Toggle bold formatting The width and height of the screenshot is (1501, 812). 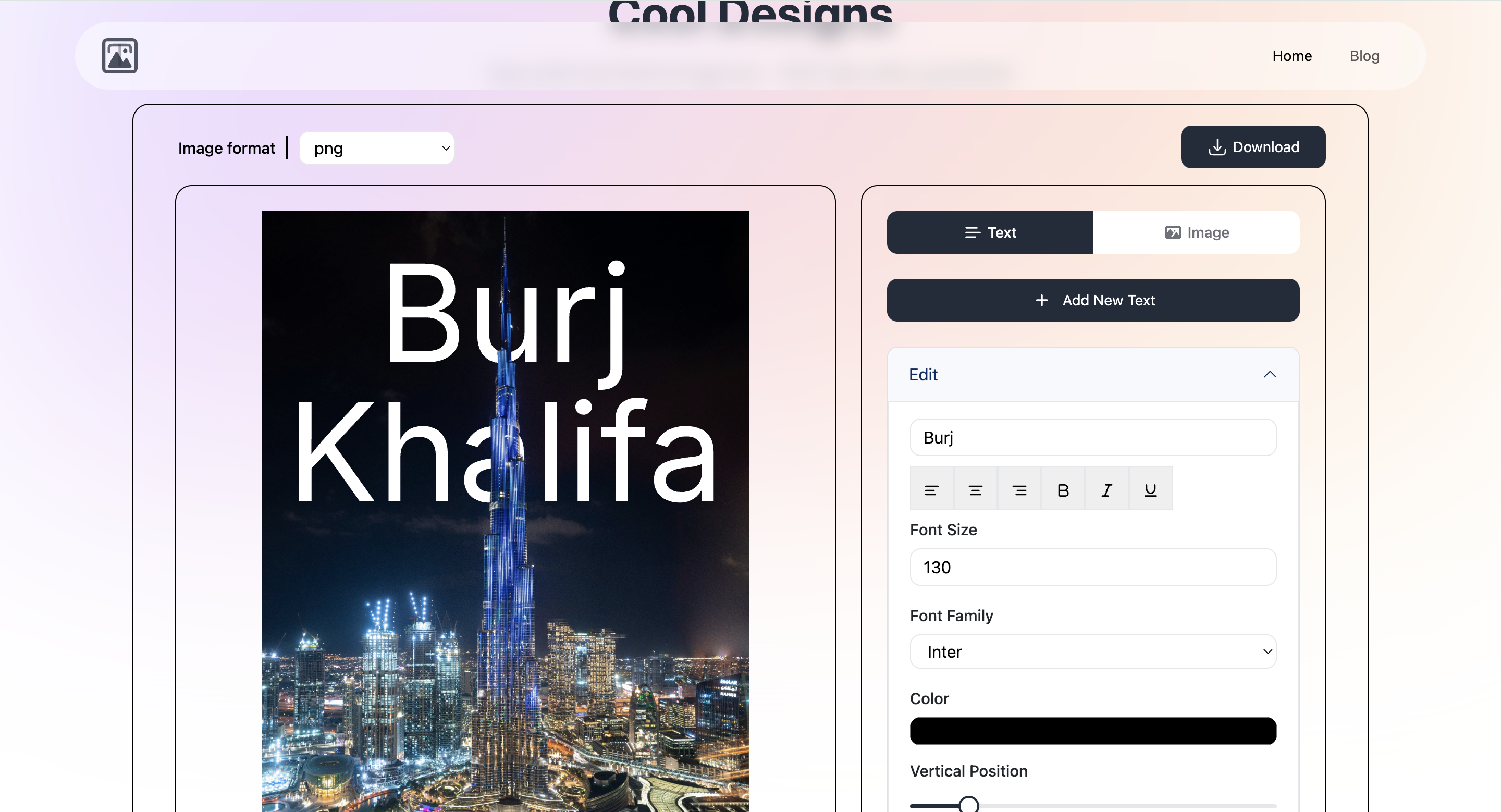pos(1063,490)
